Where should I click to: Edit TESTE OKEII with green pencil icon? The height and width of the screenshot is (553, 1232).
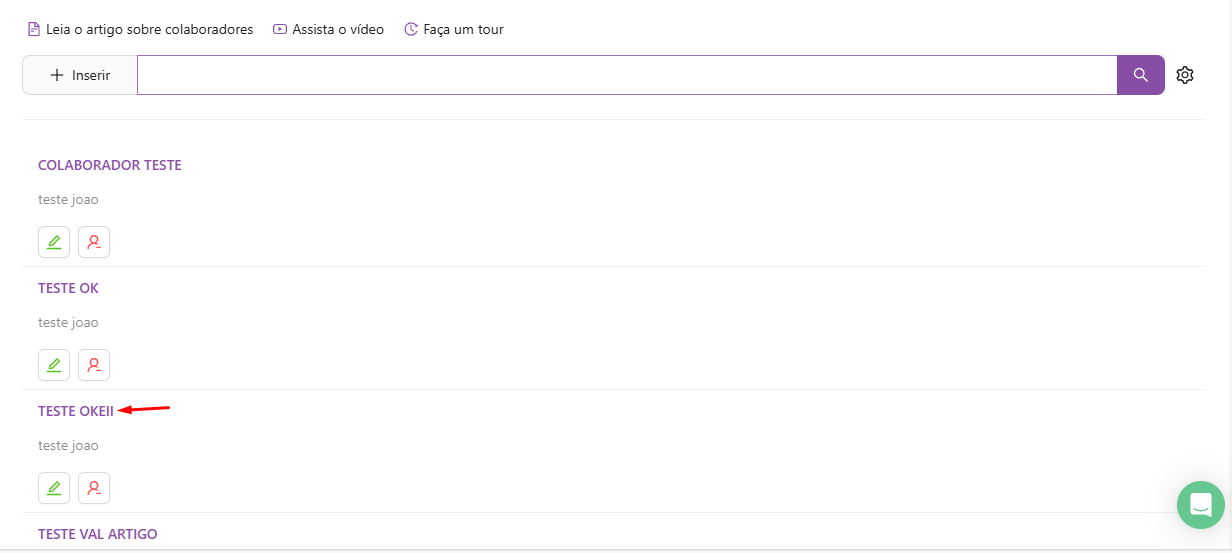click(x=54, y=488)
